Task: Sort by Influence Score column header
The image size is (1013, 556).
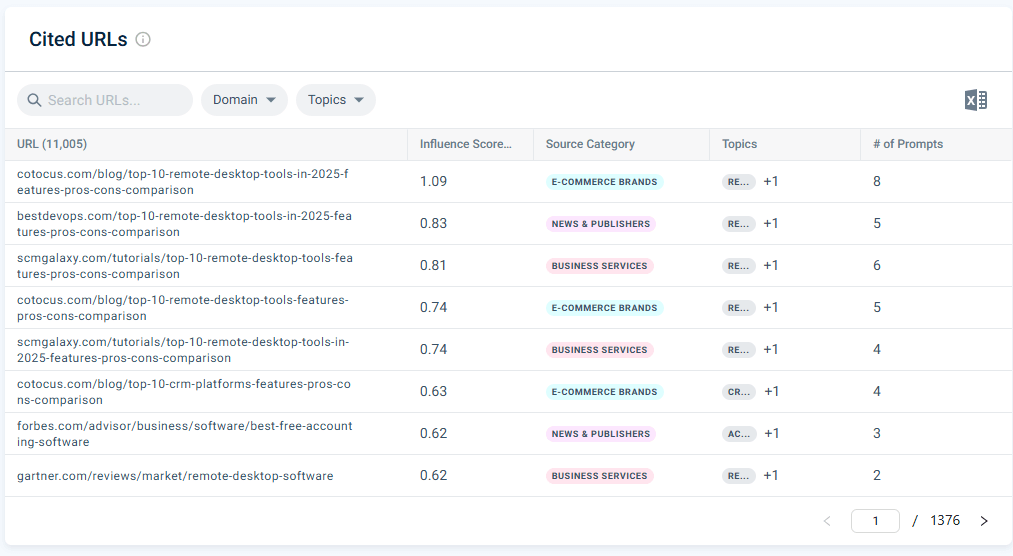Action: 465,144
